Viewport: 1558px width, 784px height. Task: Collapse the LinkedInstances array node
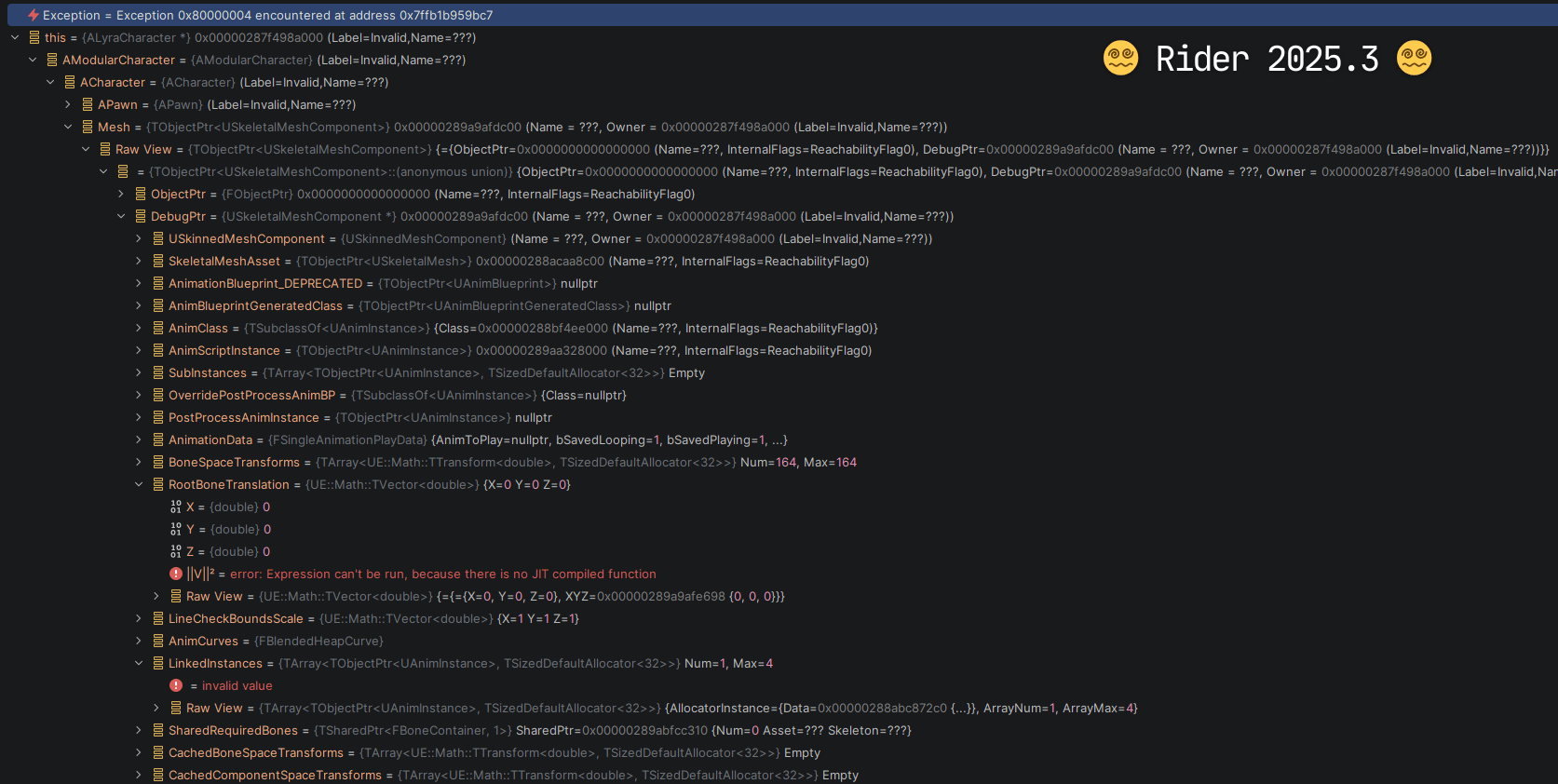point(139,664)
